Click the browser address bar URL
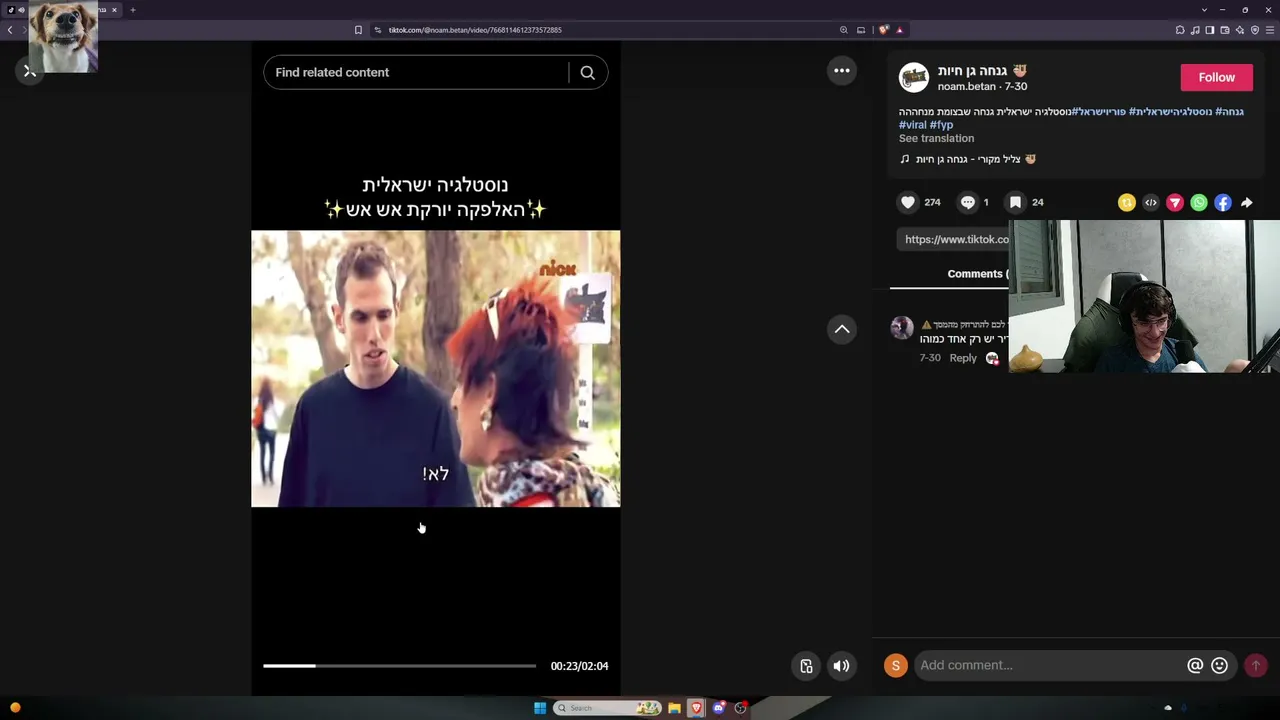The image size is (1280, 720). [x=475, y=30]
